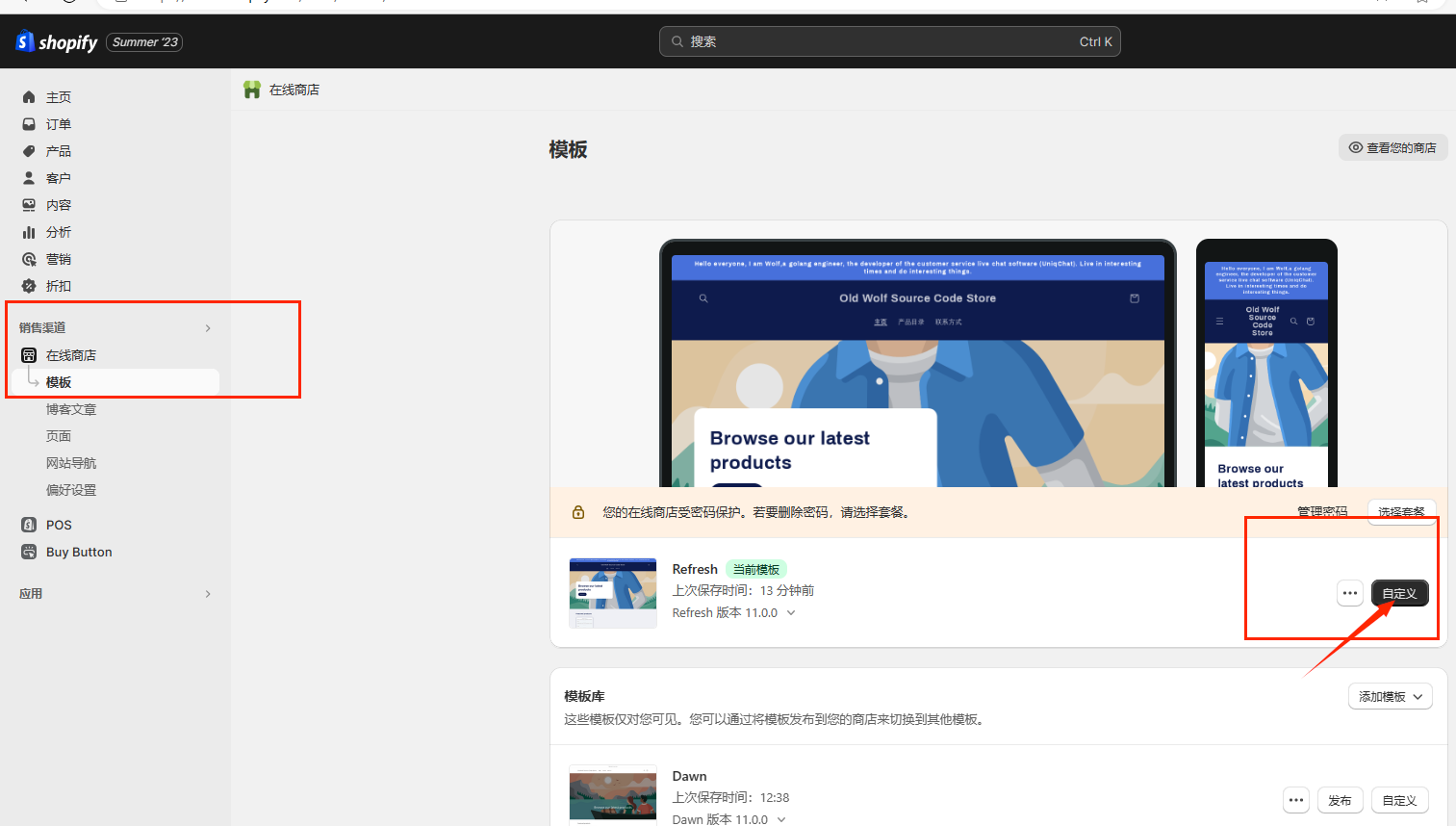This screenshot has width=1456, height=826.
Task: Click the 订单 orders inbox icon
Action: pyautogui.click(x=29, y=124)
